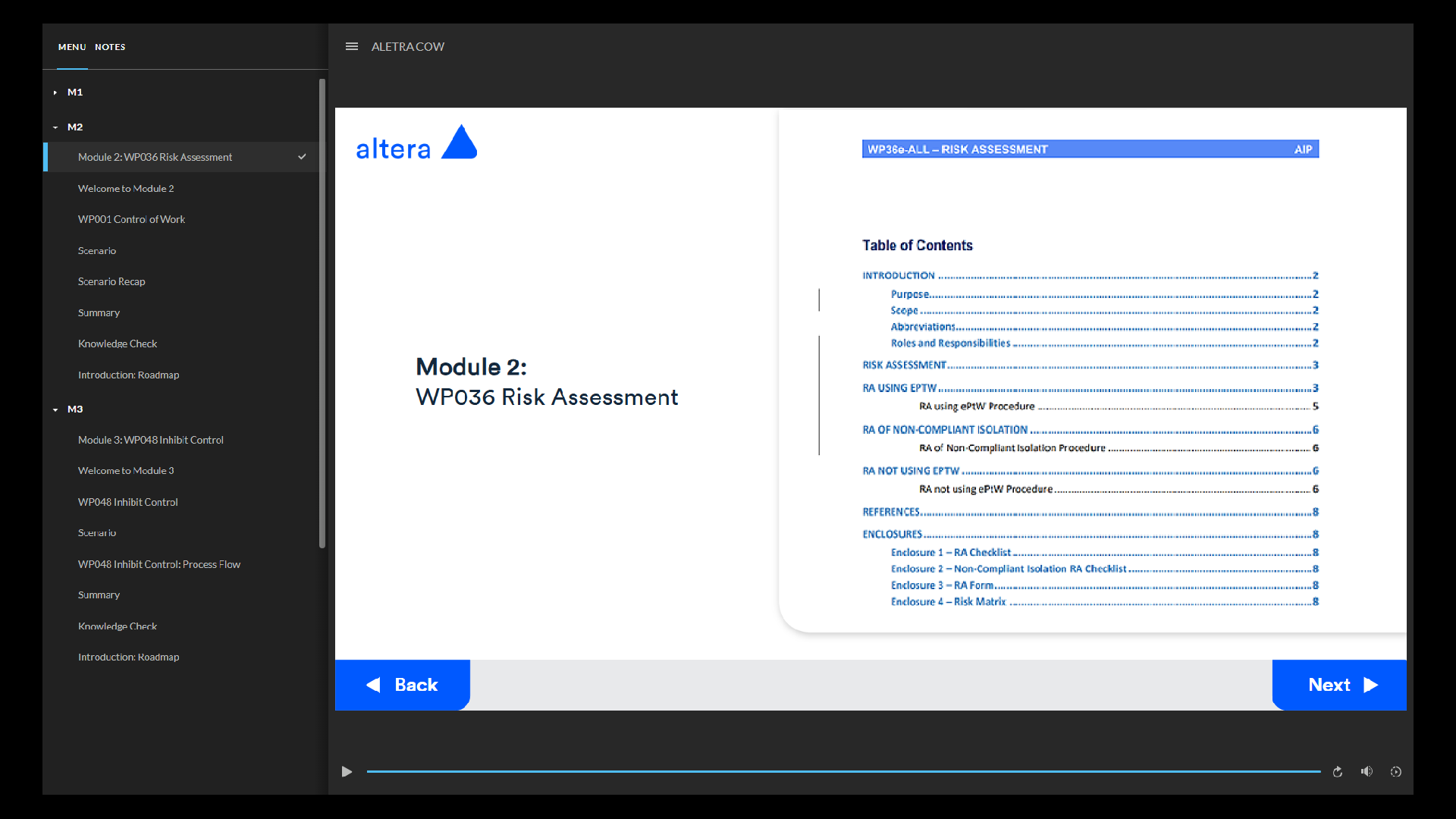Screen dimensions: 1456x819
Task: Go to Welcome to Module 3
Action: (x=126, y=471)
